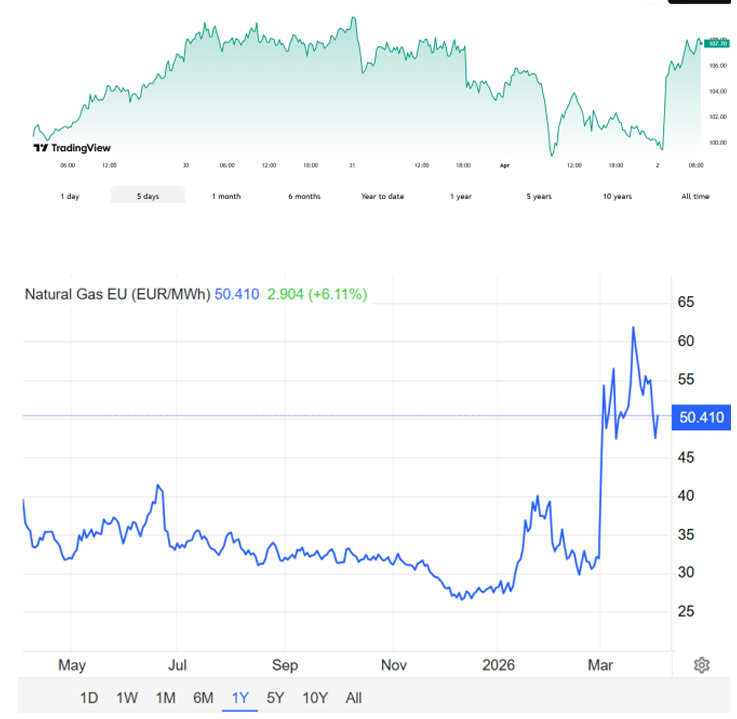The width and height of the screenshot is (737, 719).
Task: Switch top chart to '1 month'
Action: point(226,196)
